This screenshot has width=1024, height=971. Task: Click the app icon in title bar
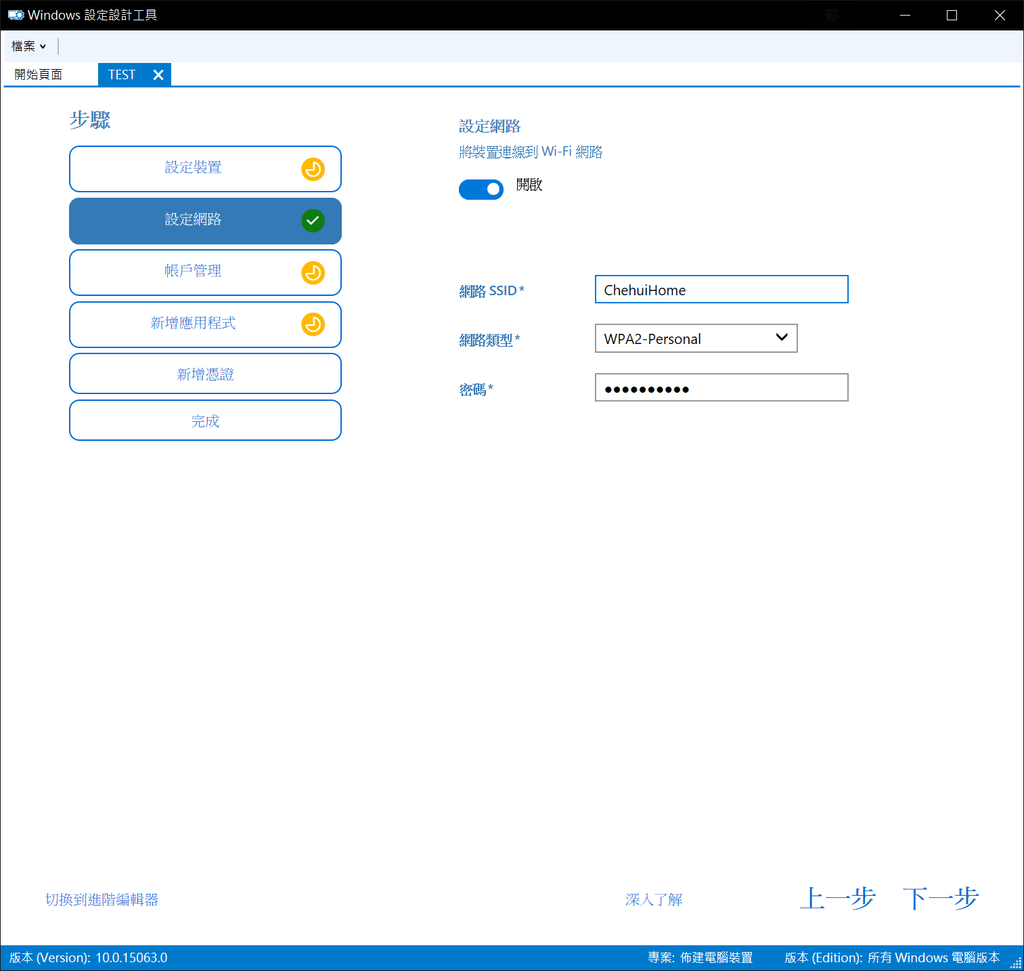click(15, 15)
